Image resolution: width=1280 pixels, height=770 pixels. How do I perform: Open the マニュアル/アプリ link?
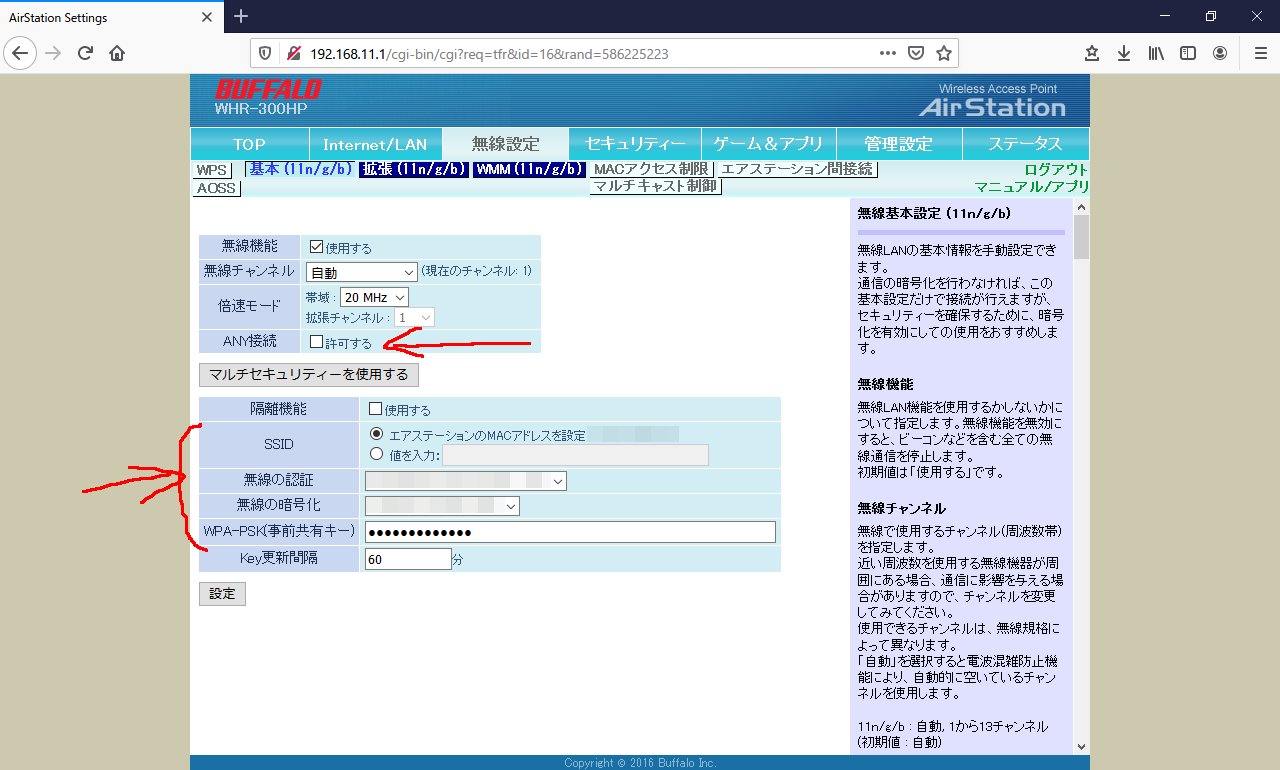(x=1032, y=186)
